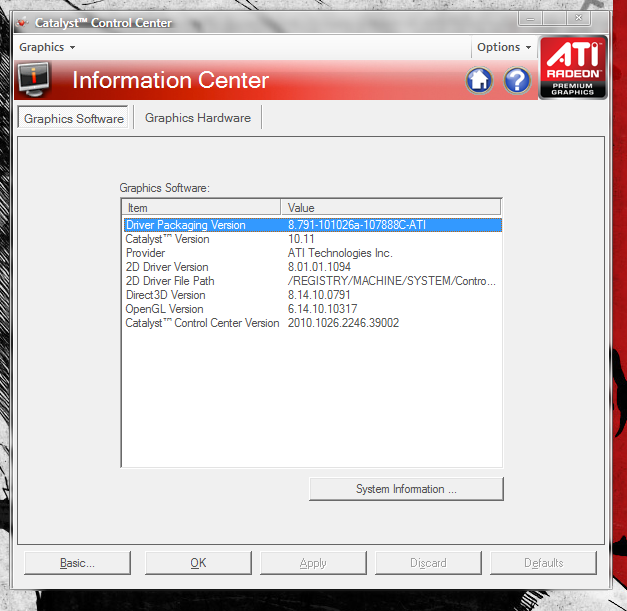This screenshot has width=627, height=611.
Task: Select the 2D Driver File Path row
Action: [x=313, y=281]
